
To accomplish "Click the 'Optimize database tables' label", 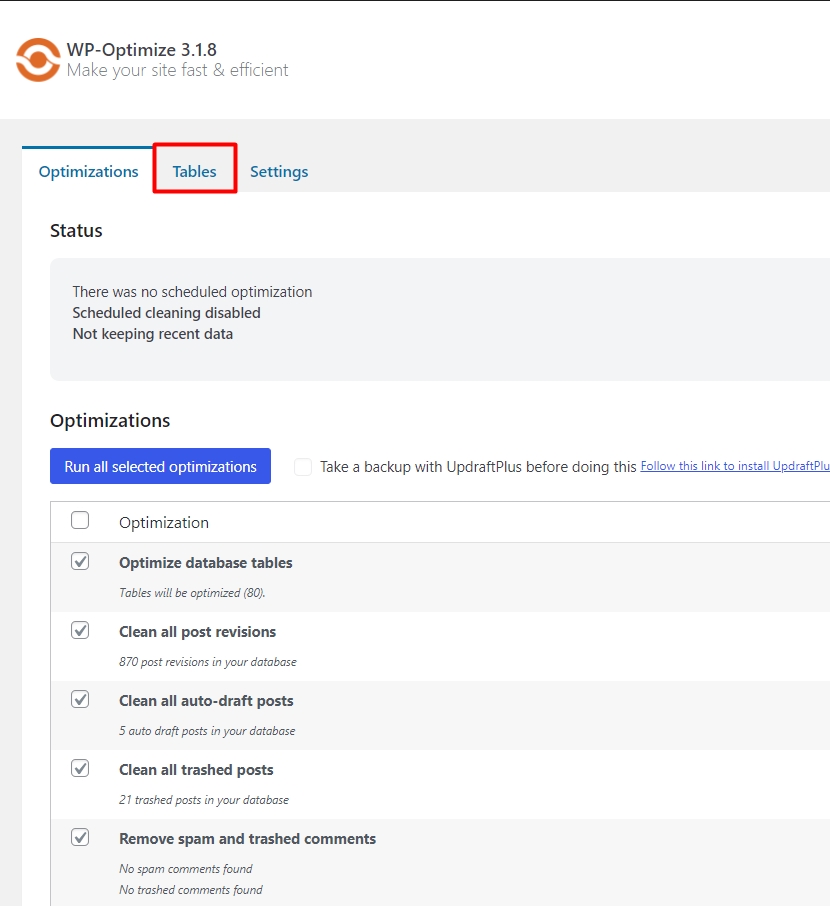I will [206, 563].
